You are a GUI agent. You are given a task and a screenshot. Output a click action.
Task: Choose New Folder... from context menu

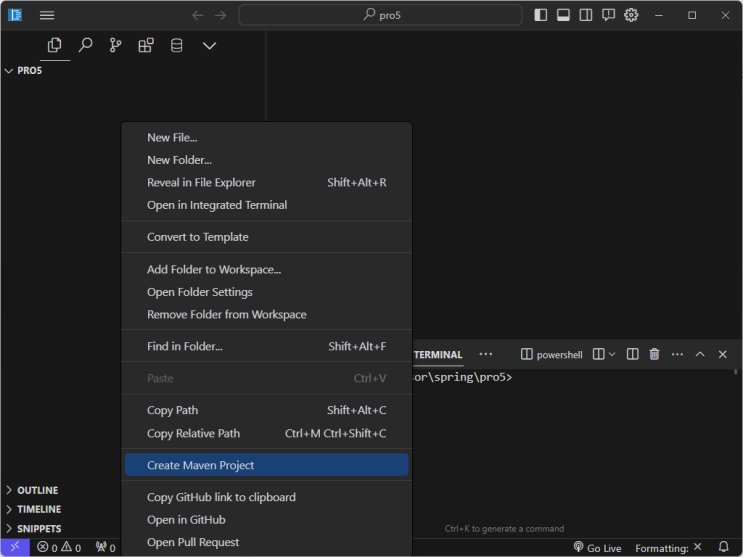[267, 160]
